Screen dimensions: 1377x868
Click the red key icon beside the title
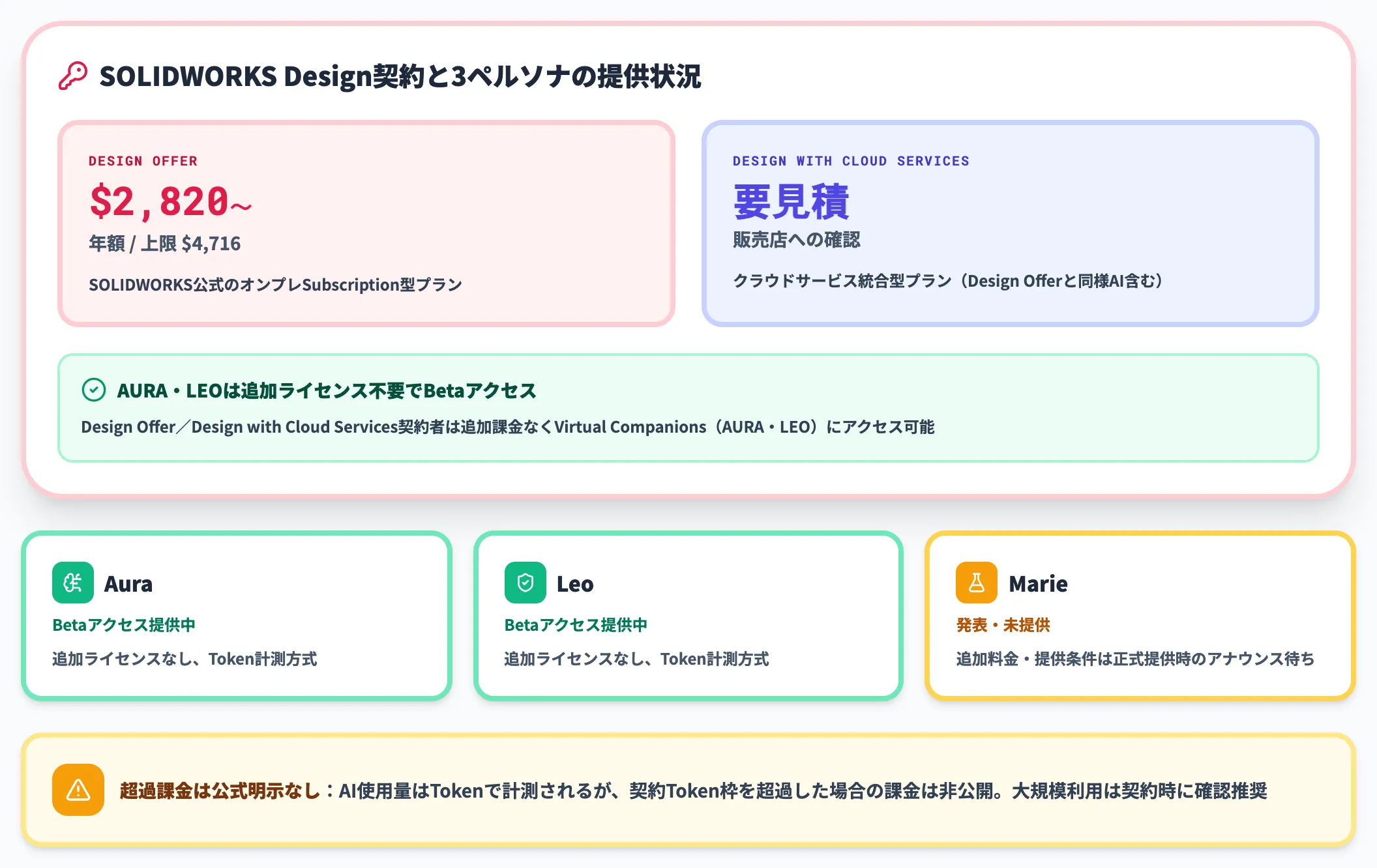coord(72,76)
